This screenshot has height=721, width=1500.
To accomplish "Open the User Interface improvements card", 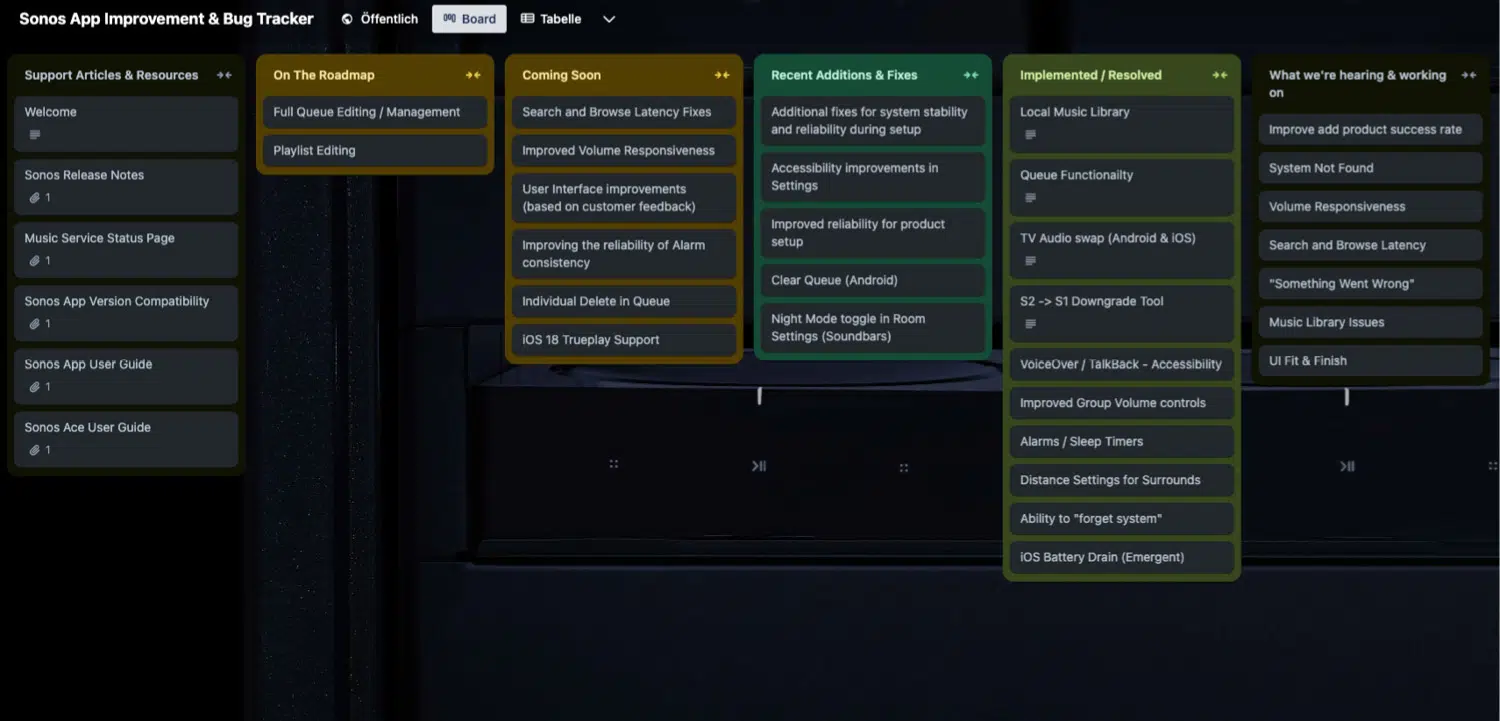I will tap(624, 198).
